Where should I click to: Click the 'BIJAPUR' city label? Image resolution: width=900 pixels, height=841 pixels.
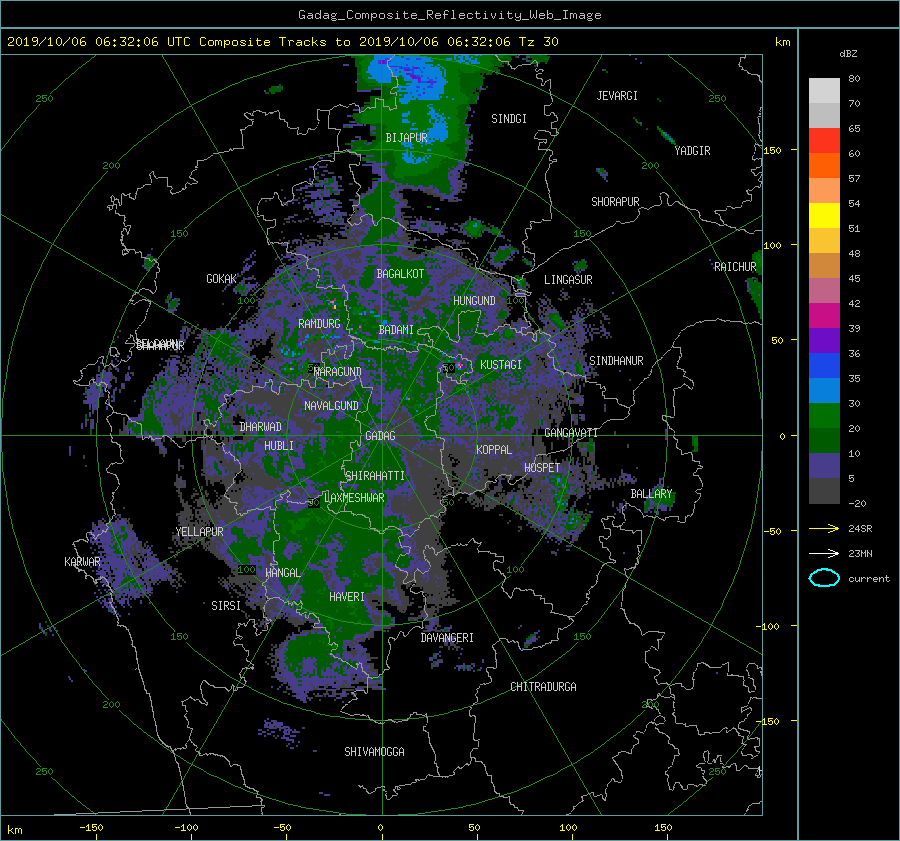(x=406, y=138)
